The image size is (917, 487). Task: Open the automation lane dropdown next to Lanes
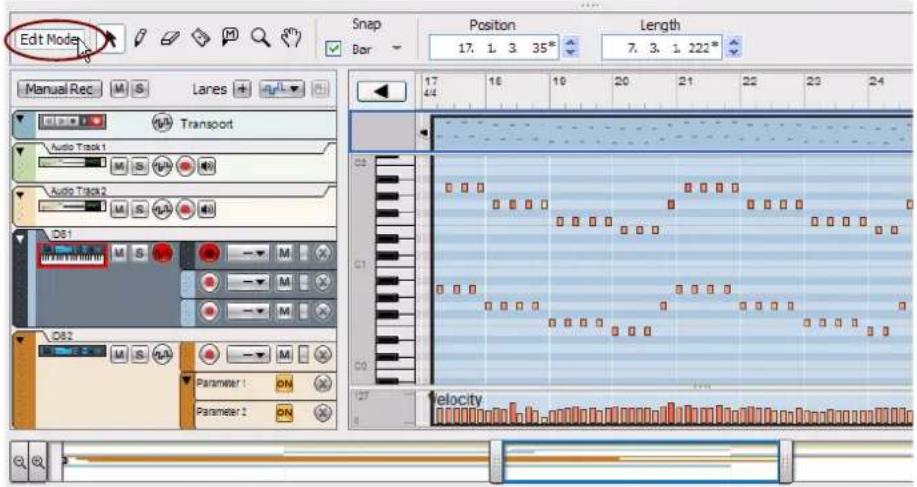(x=281, y=89)
